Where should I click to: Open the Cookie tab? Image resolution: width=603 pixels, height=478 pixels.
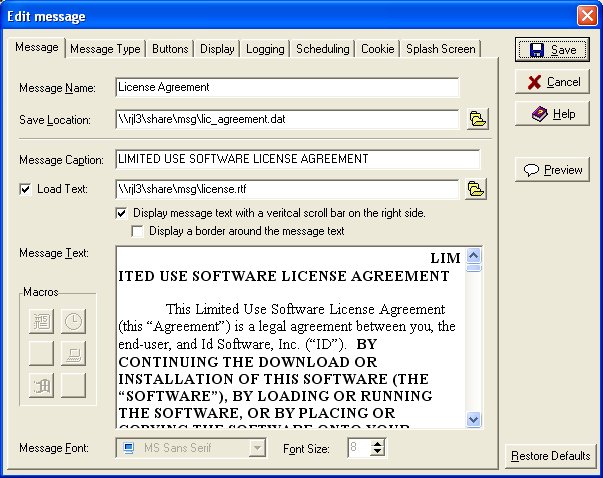(x=378, y=49)
